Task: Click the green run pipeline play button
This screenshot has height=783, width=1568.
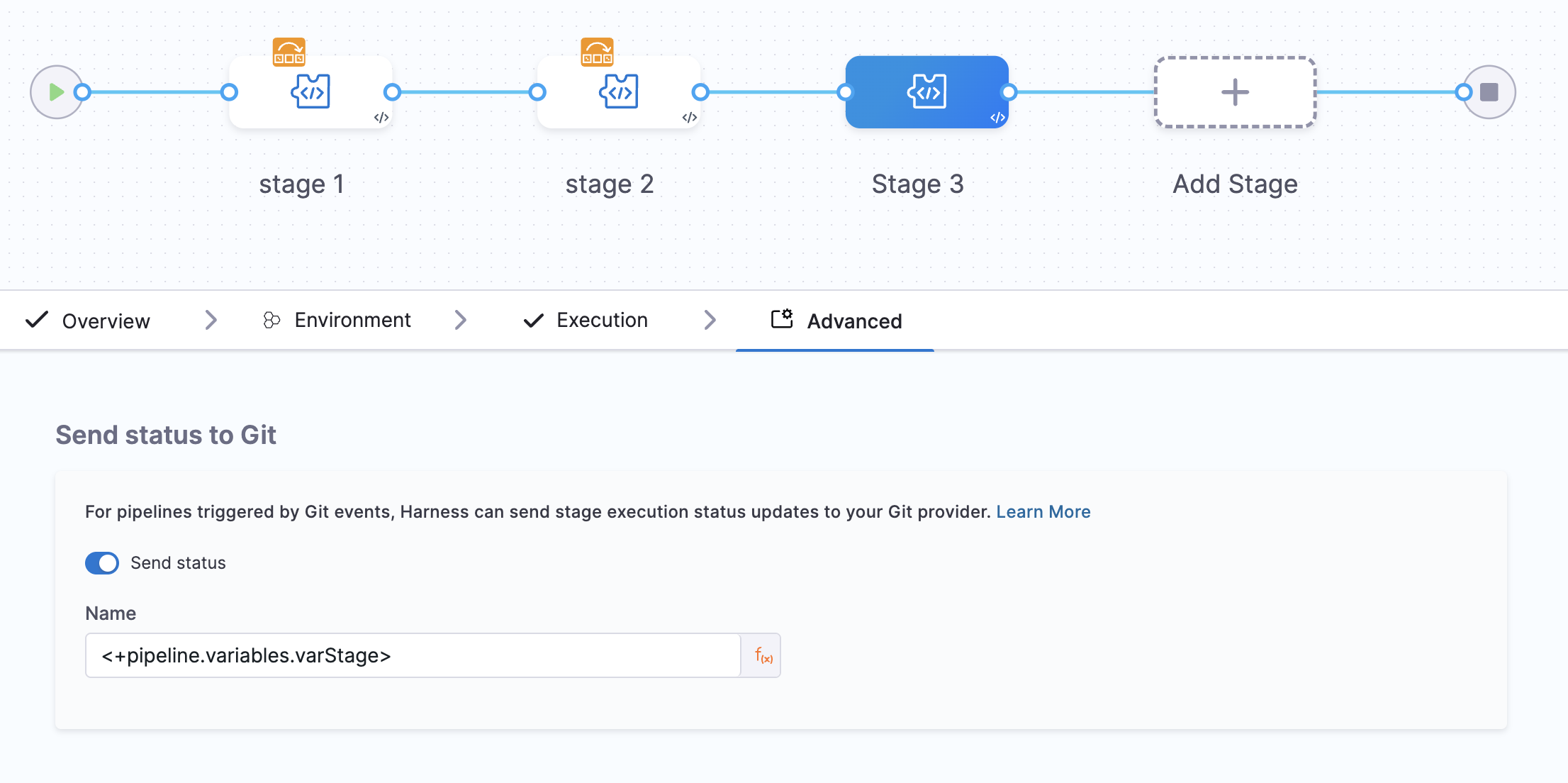Action: (57, 91)
